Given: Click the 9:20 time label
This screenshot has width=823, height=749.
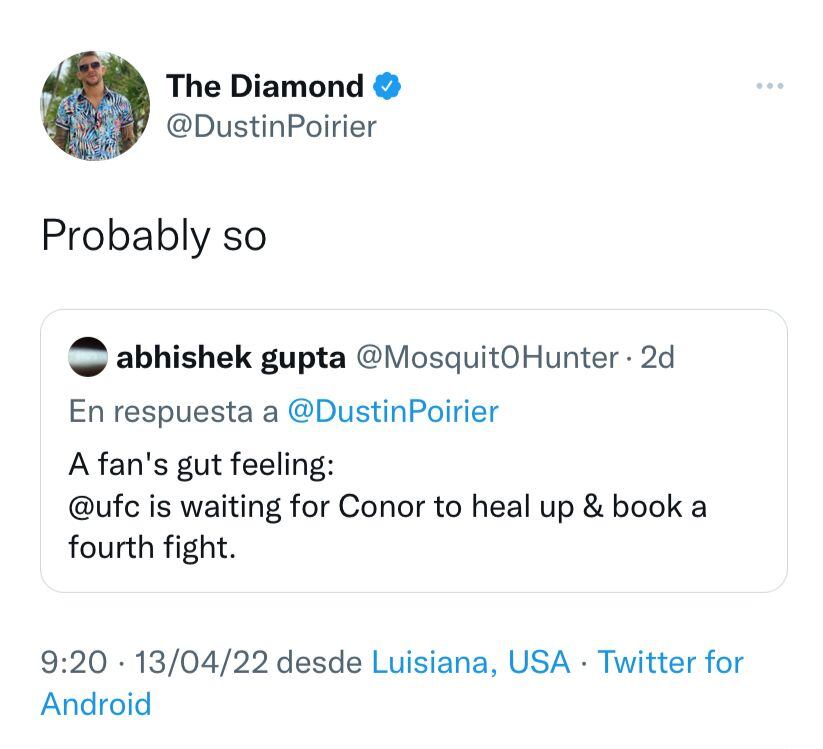Looking at the screenshot, I should coord(62,662).
